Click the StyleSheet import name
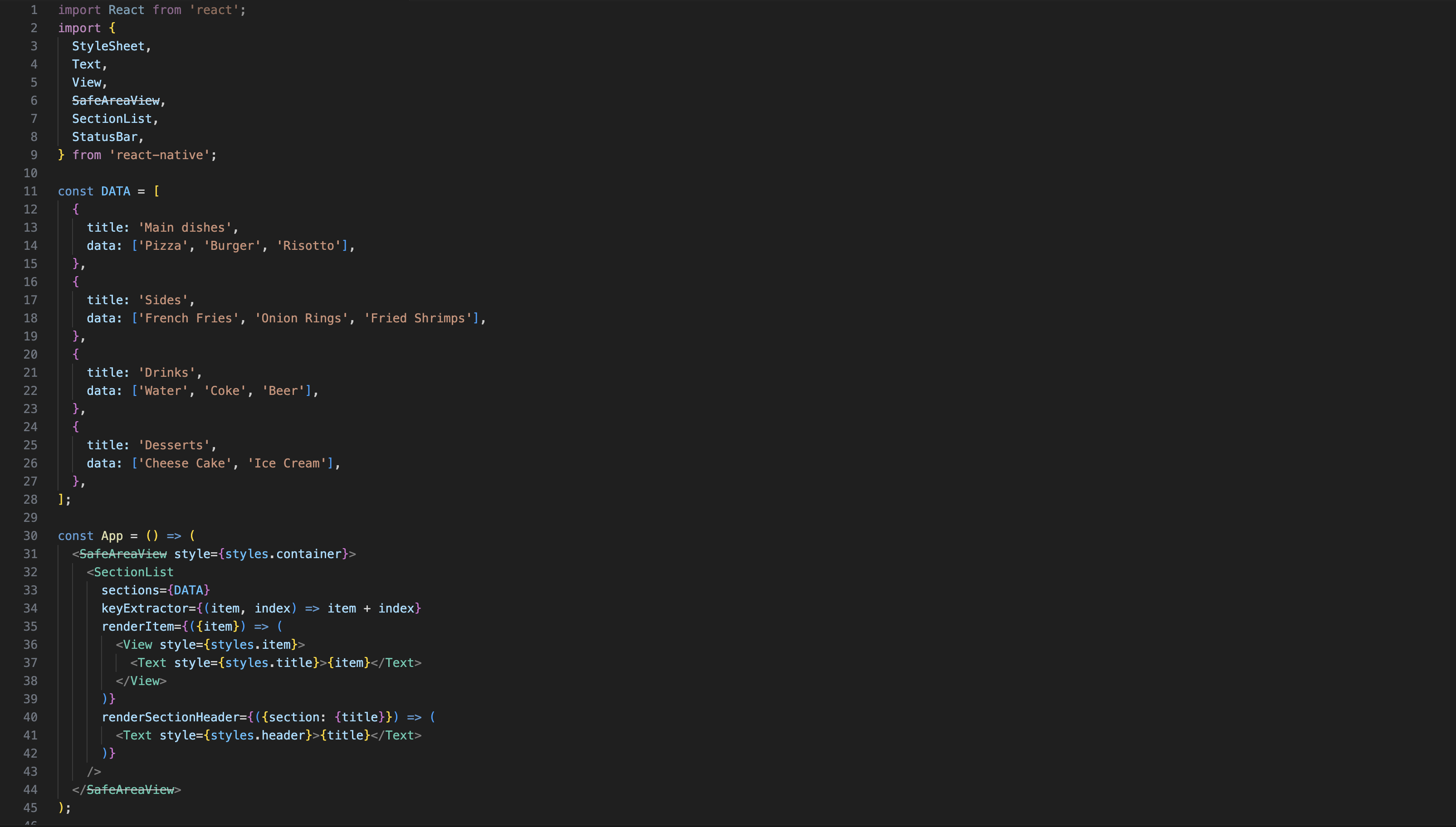Image resolution: width=1456 pixels, height=827 pixels. [108, 47]
